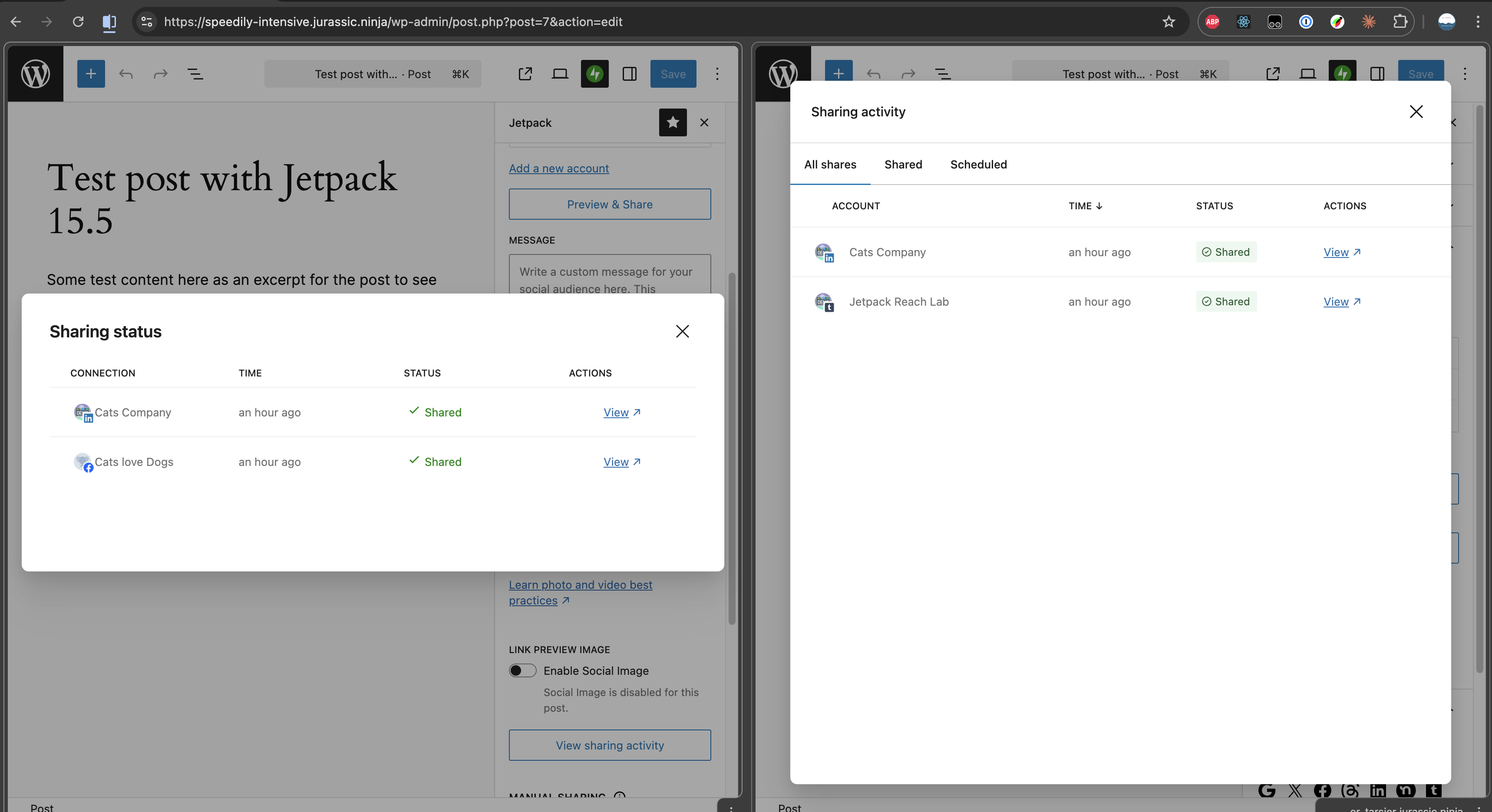Open React Developer Tools extension icon

[x=1243, y=22]
